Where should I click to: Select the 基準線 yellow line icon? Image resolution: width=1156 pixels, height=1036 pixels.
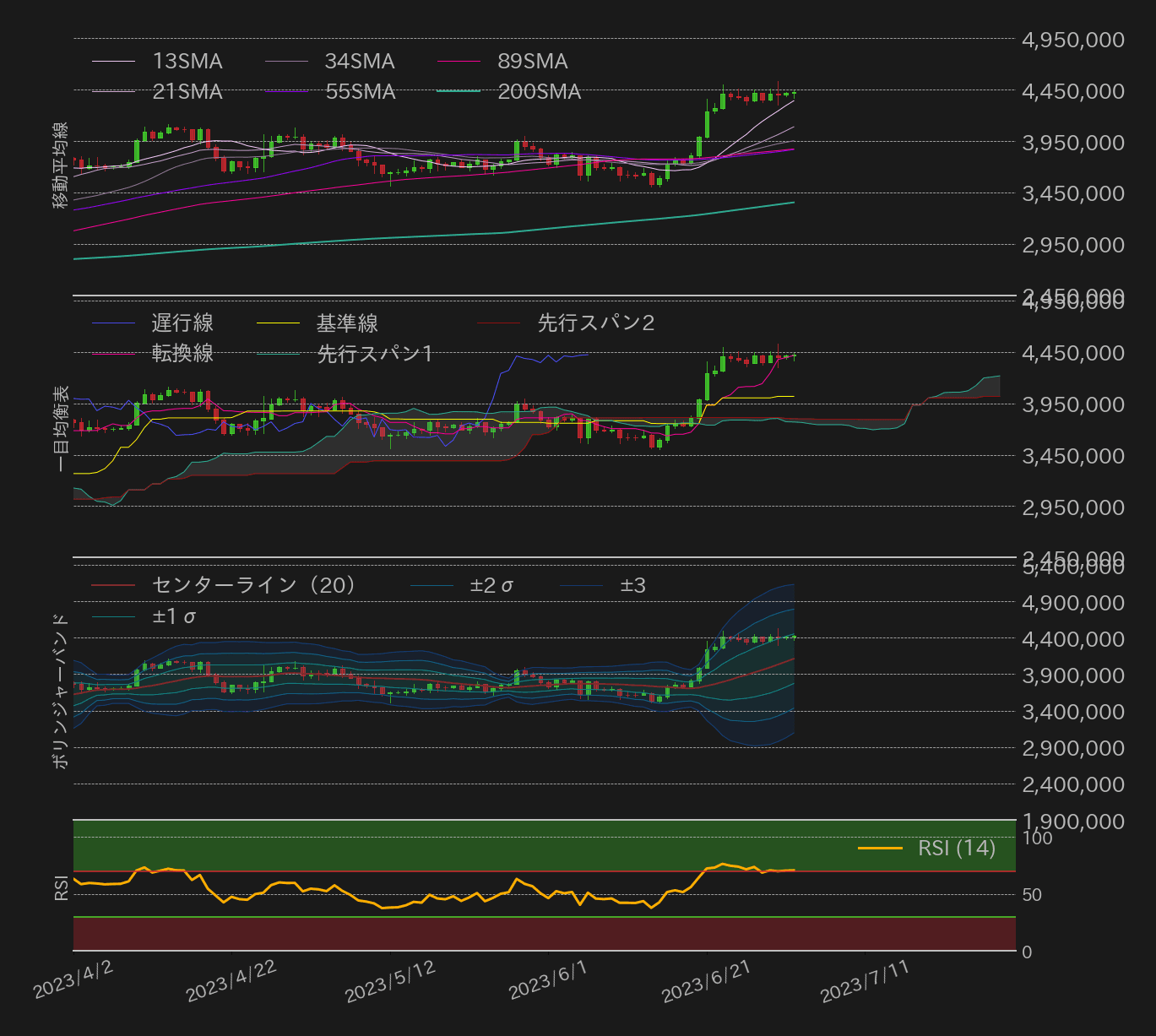[x=280, y=323]
